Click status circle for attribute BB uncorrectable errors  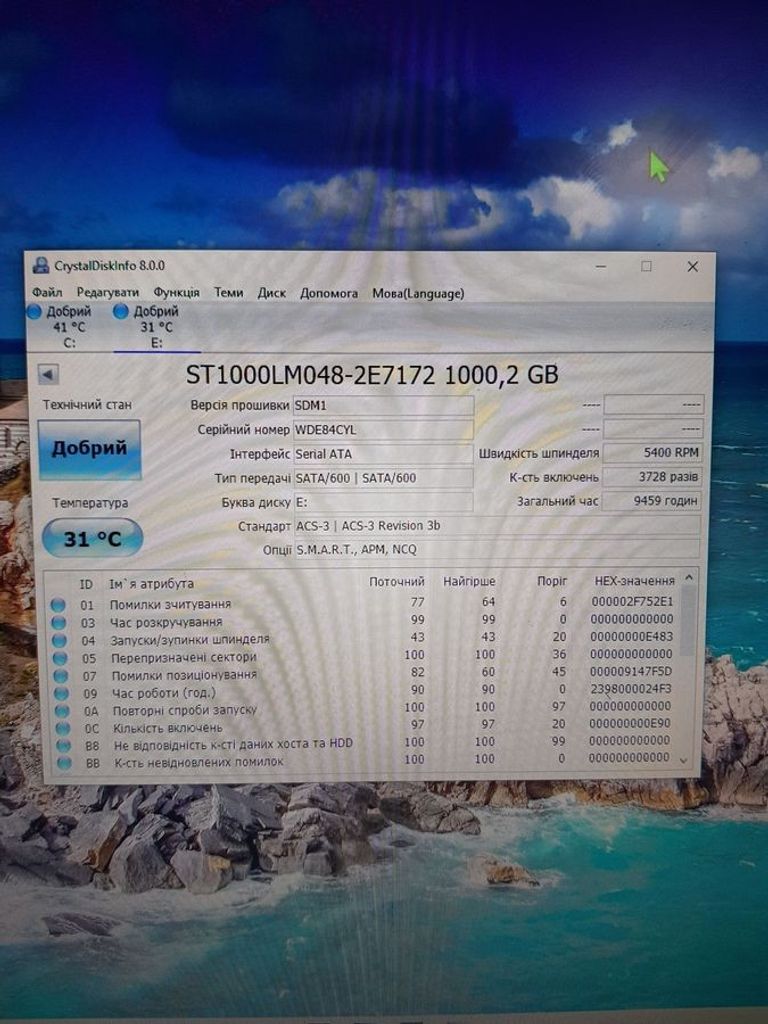click(x=64, y=762)
